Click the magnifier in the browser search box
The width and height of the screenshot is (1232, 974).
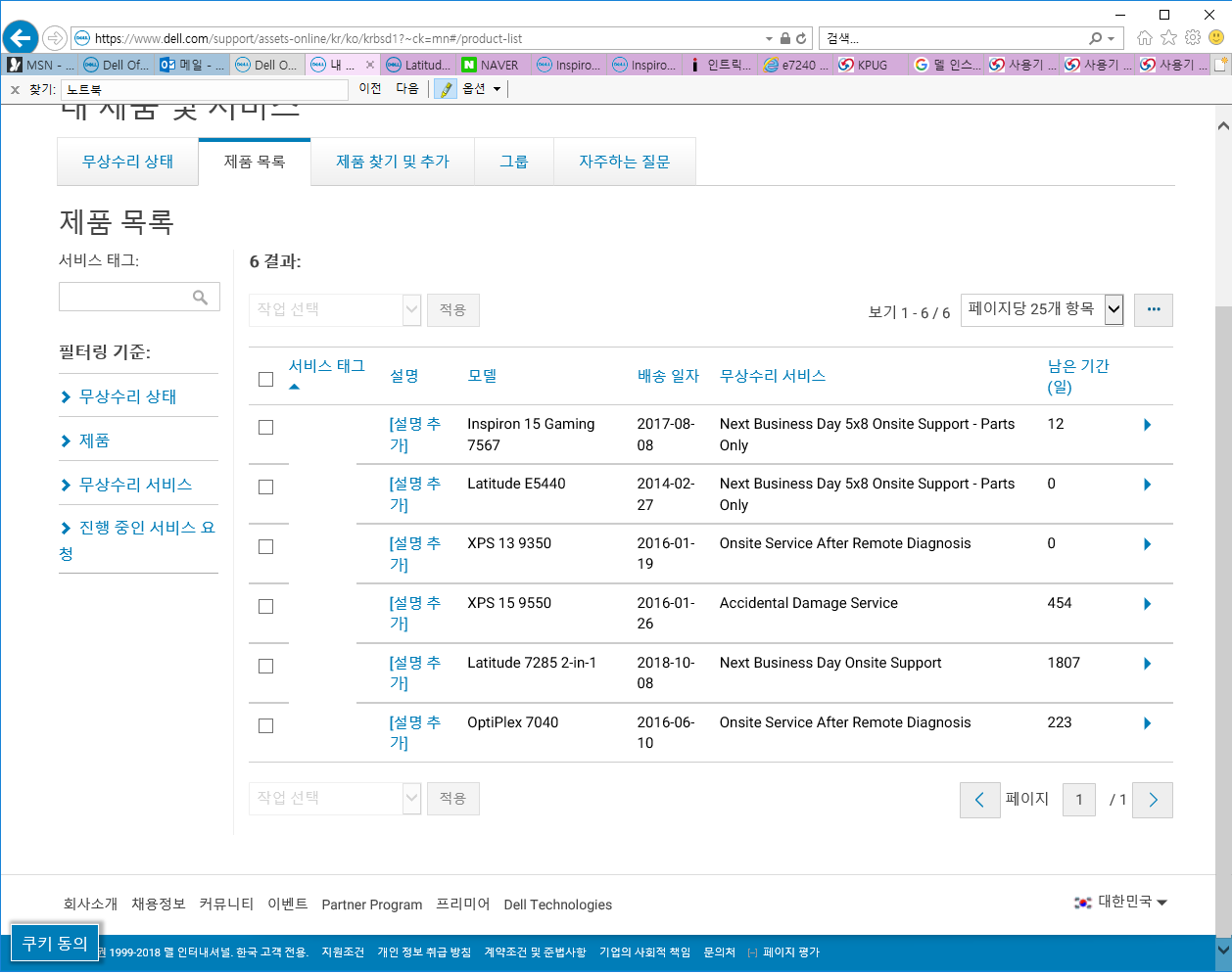tap(1095, 38)
